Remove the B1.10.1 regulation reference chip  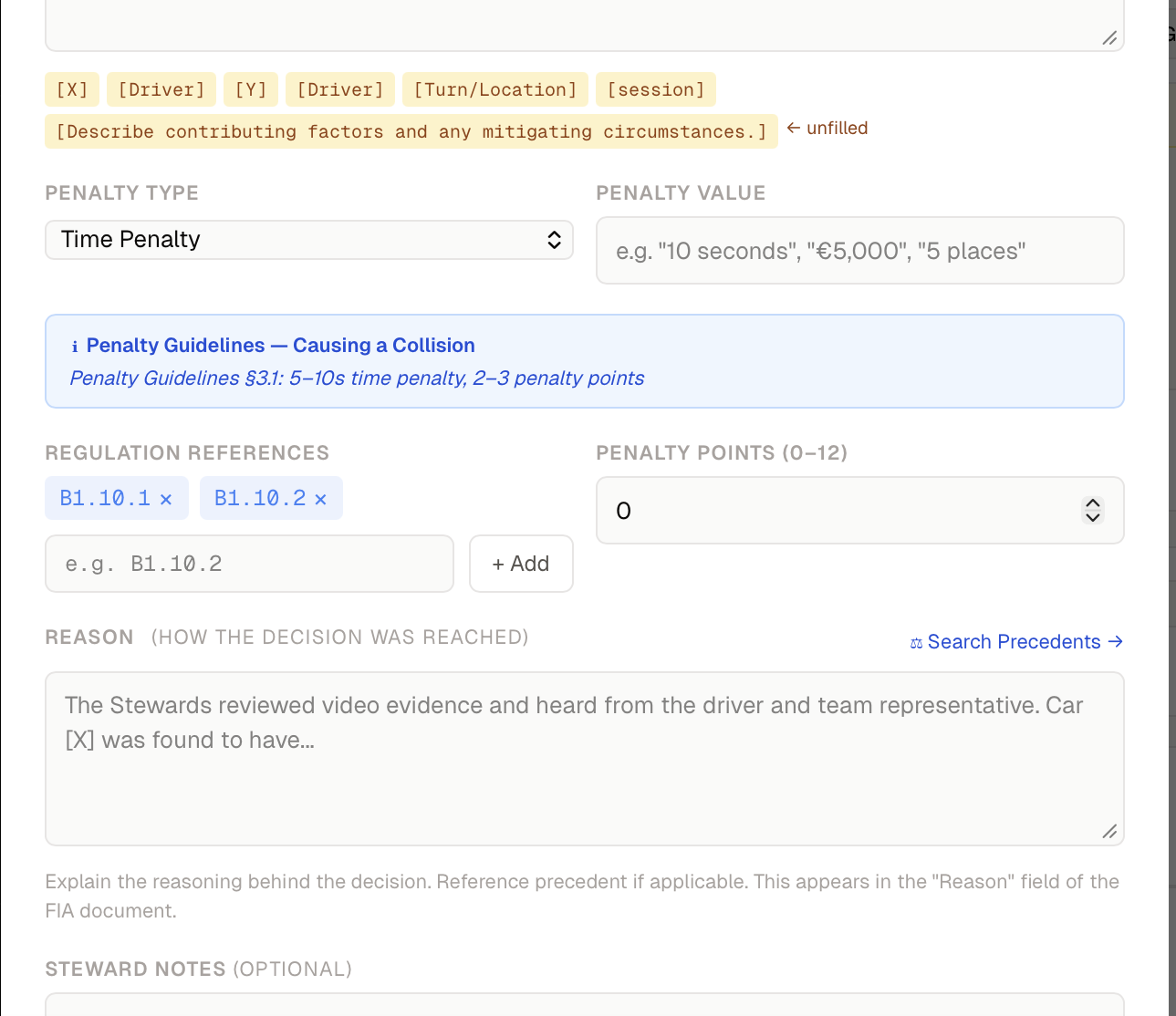click(x=166, y=498)
